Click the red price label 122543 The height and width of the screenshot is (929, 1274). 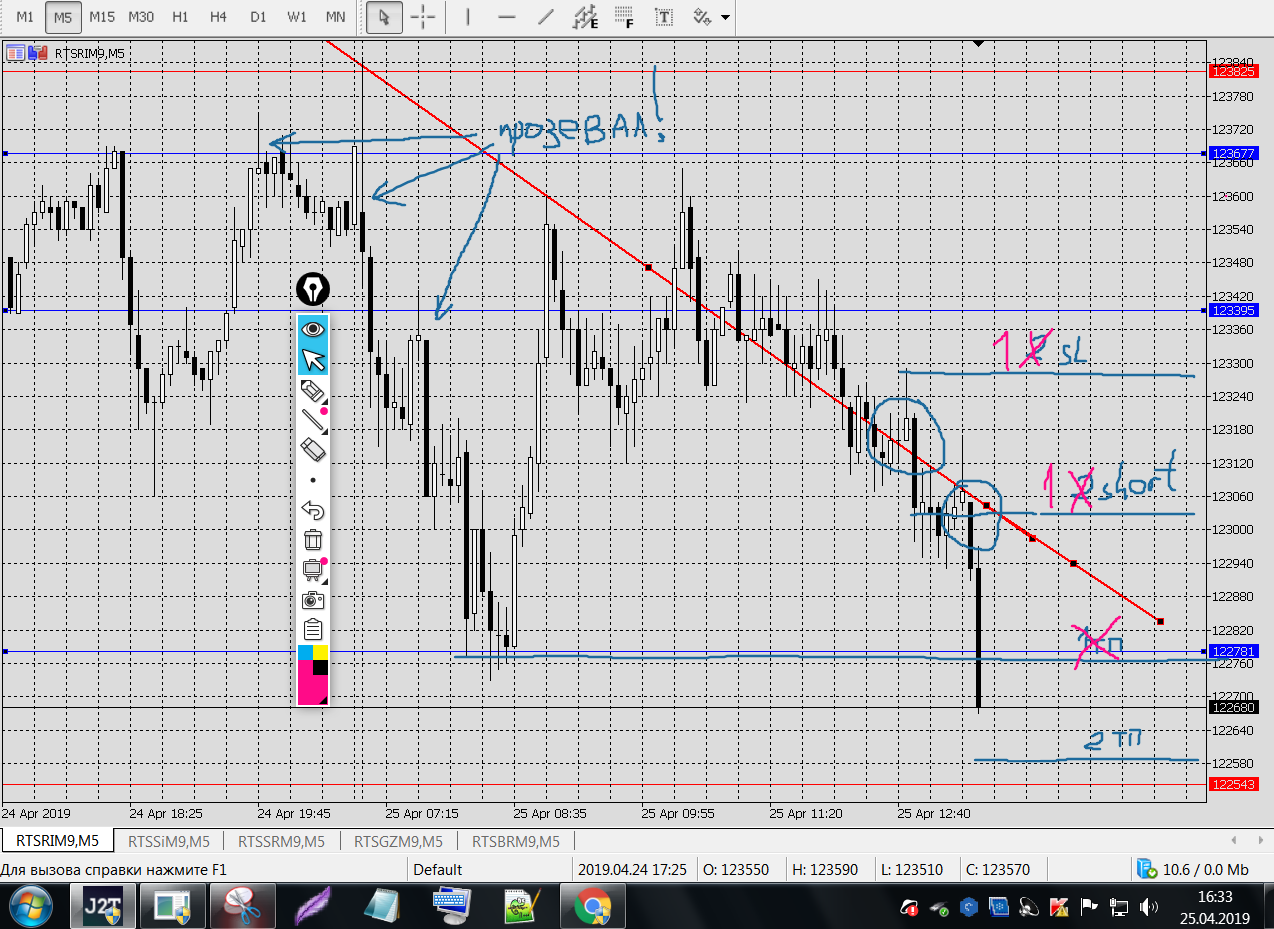point(1233,785)
